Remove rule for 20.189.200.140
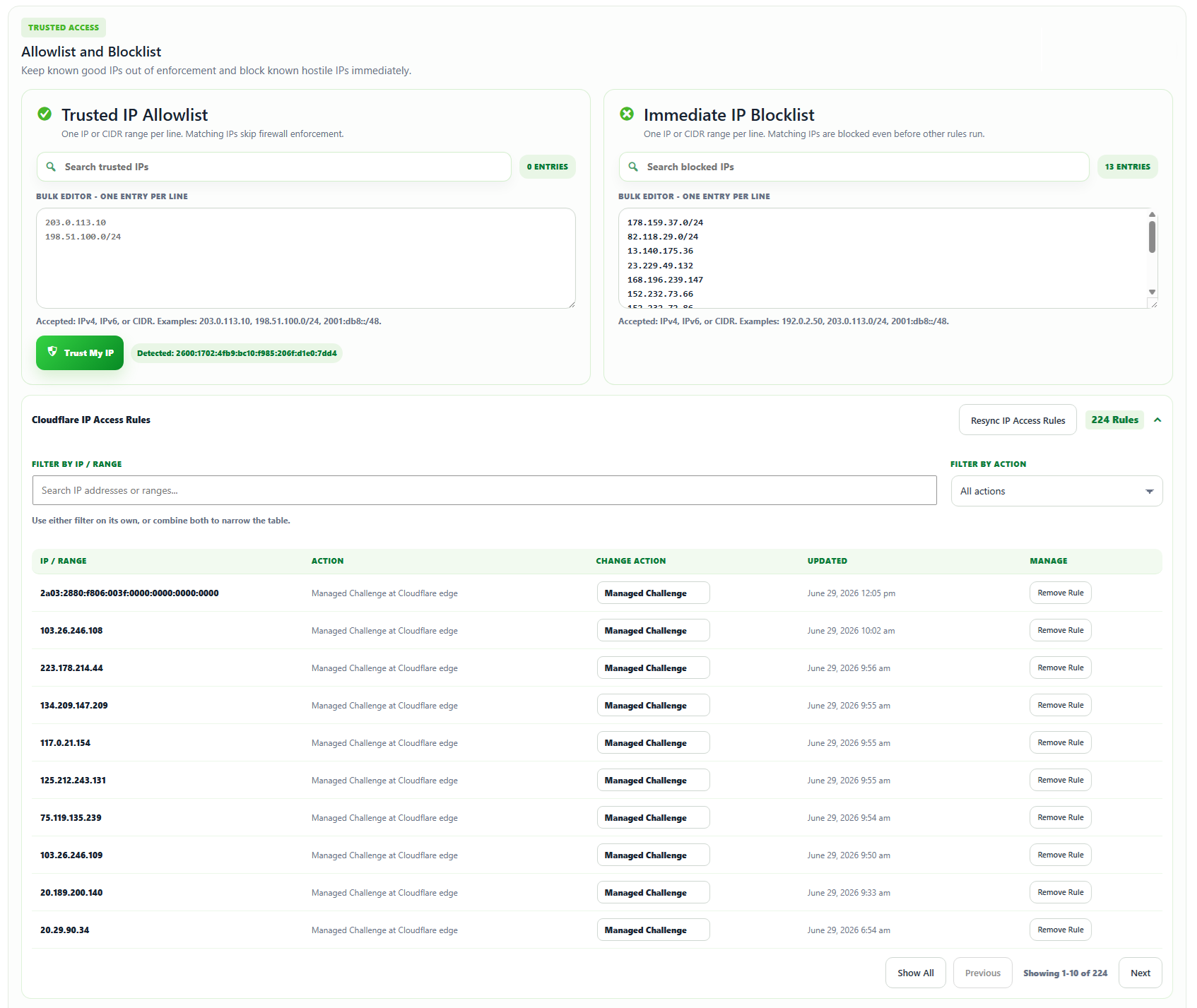 [1060, 892]
